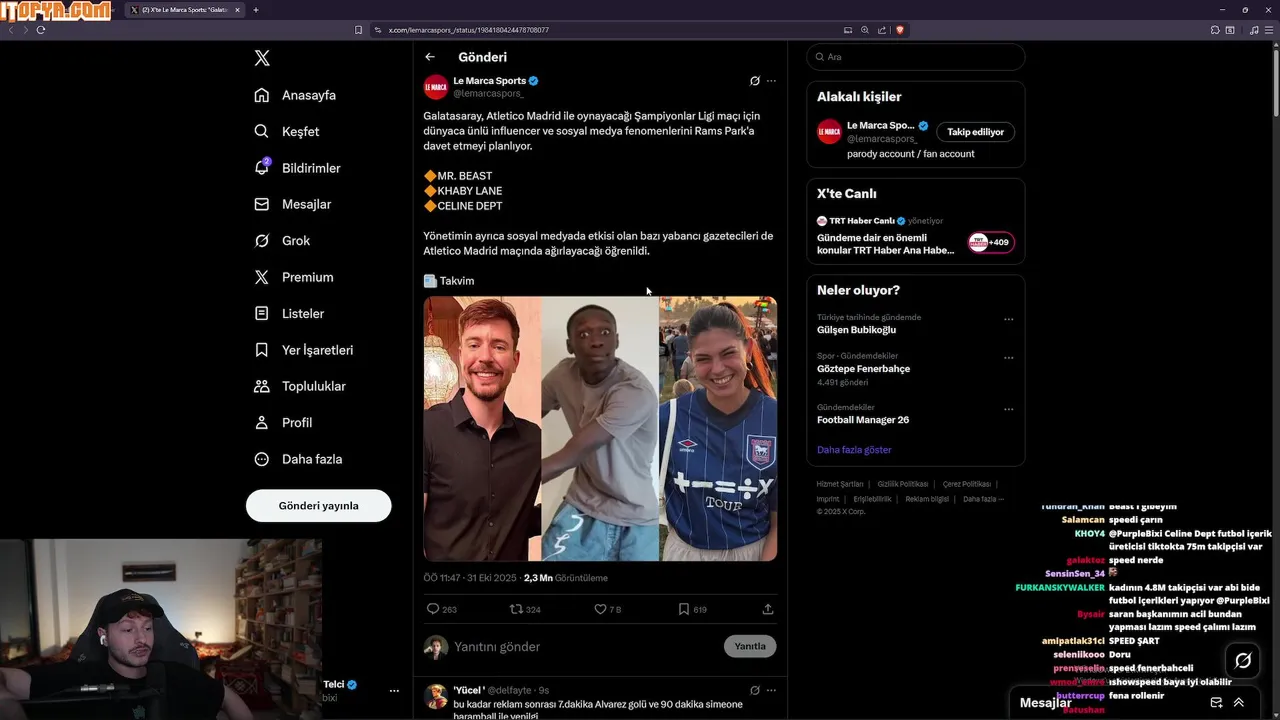The image size is (1280, 720).
Task: Click the Grok icon on the Le Marca post
Action: pos(755,81)
